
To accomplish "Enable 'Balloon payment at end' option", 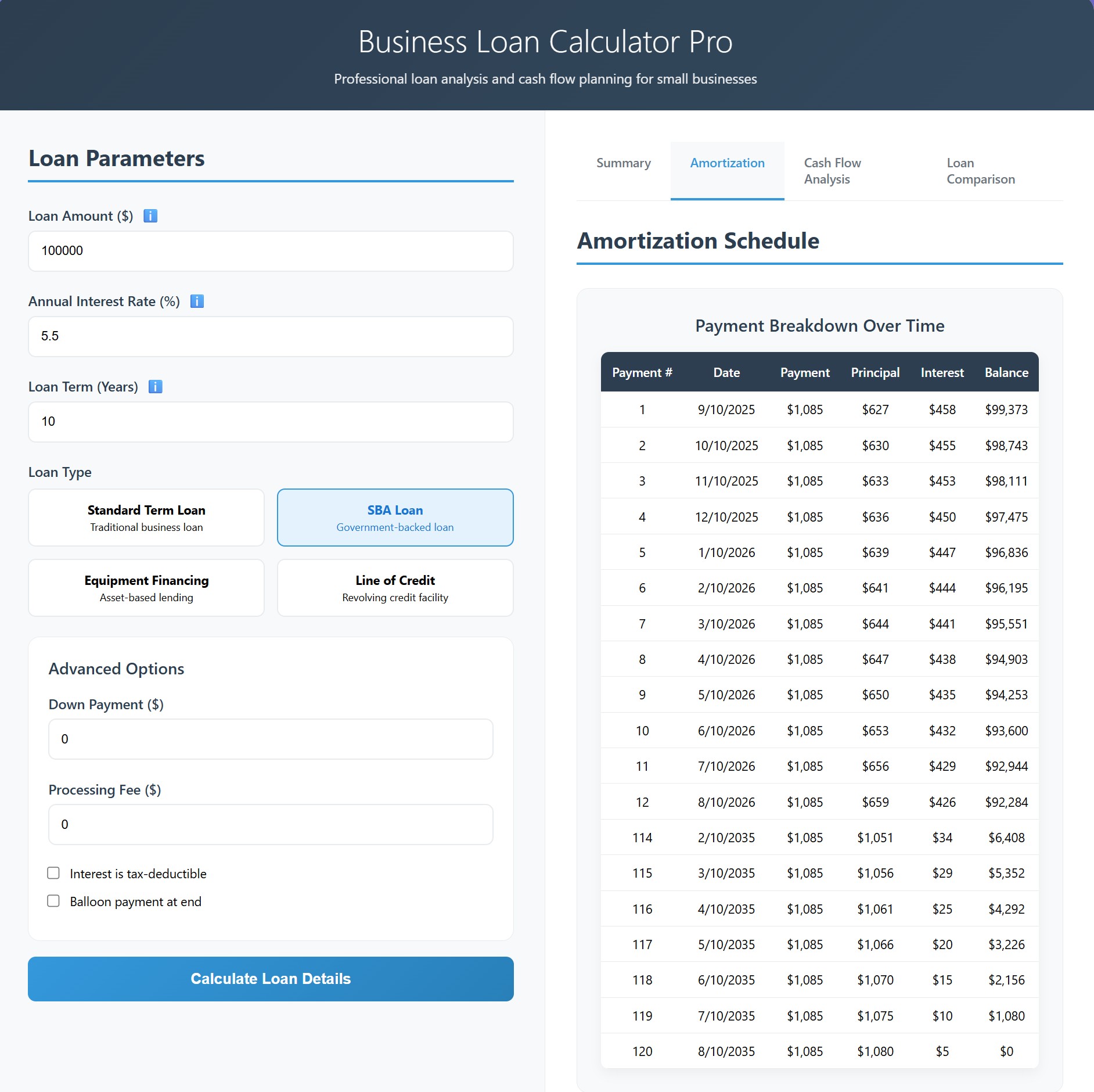I will (x=54, y=901).
